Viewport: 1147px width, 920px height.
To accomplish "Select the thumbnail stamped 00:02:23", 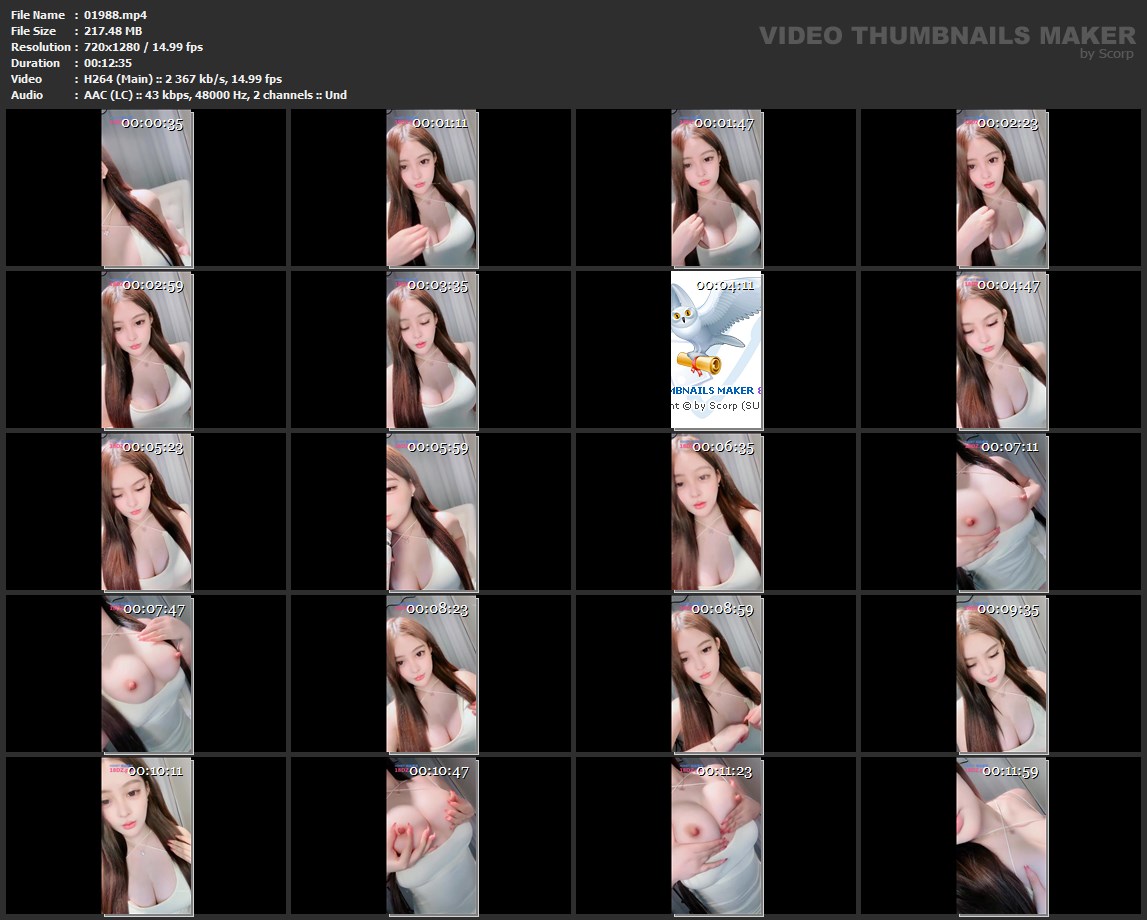I will pyautogui.click(x=1002, y=188).
